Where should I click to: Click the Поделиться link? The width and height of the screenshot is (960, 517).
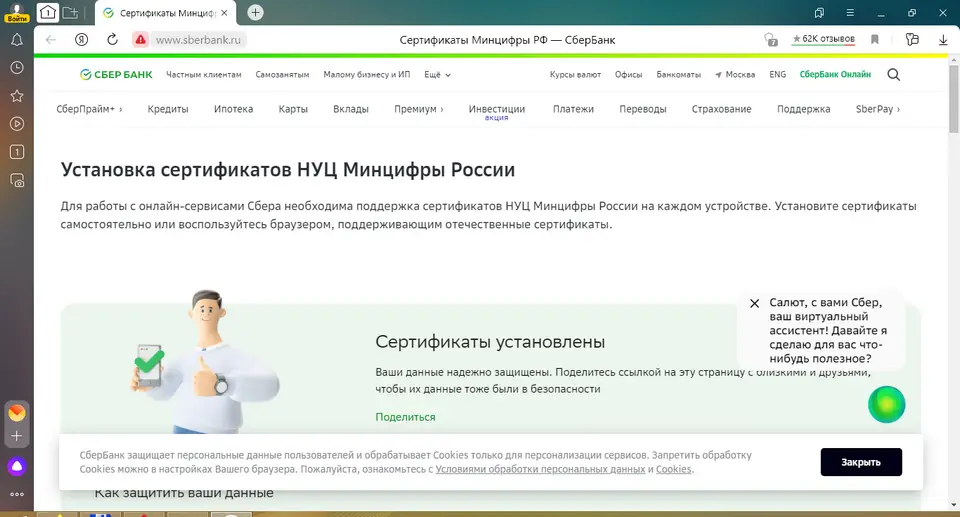tap(405, 417)
